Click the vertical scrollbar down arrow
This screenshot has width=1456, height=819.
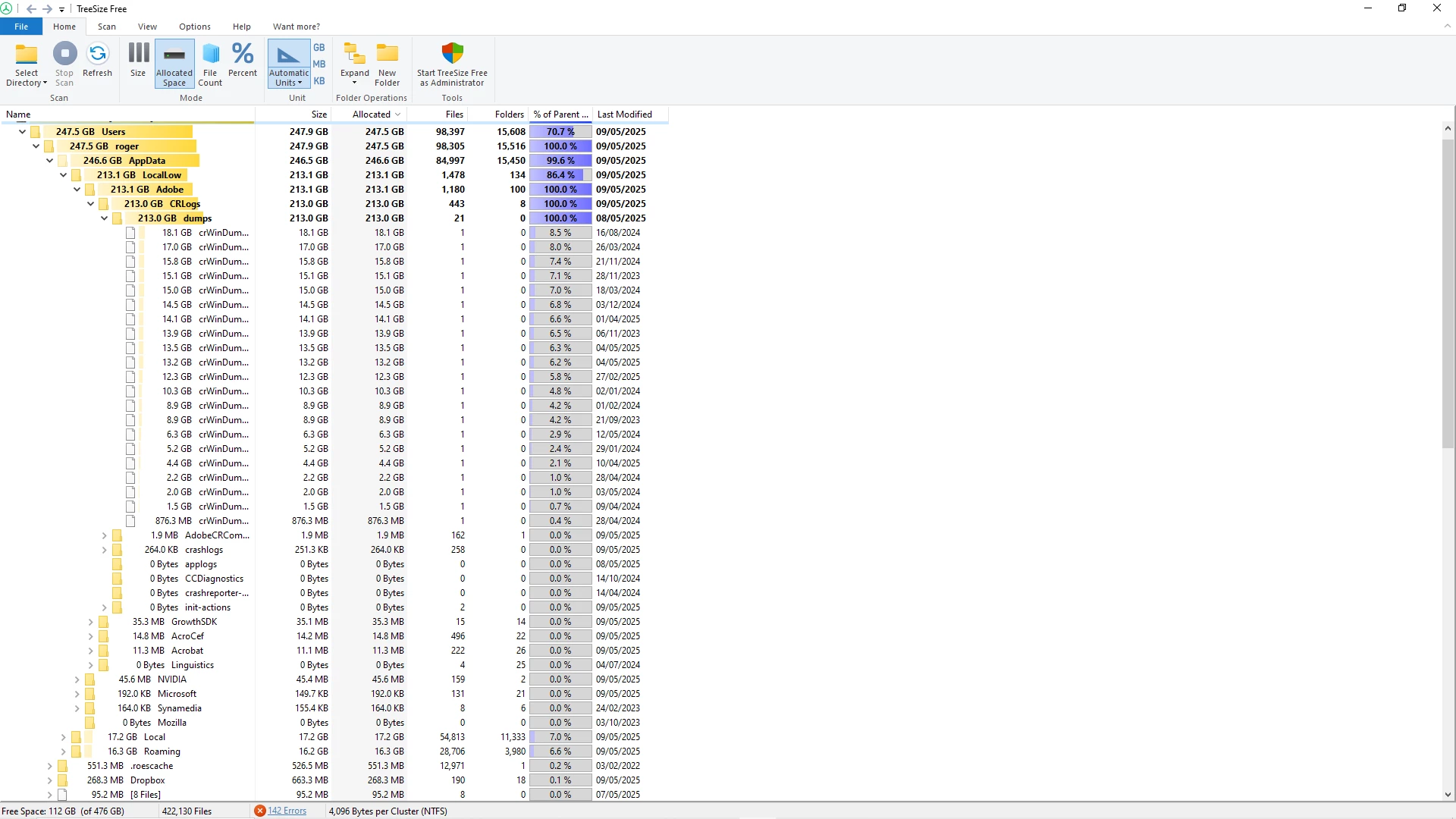1448,795
